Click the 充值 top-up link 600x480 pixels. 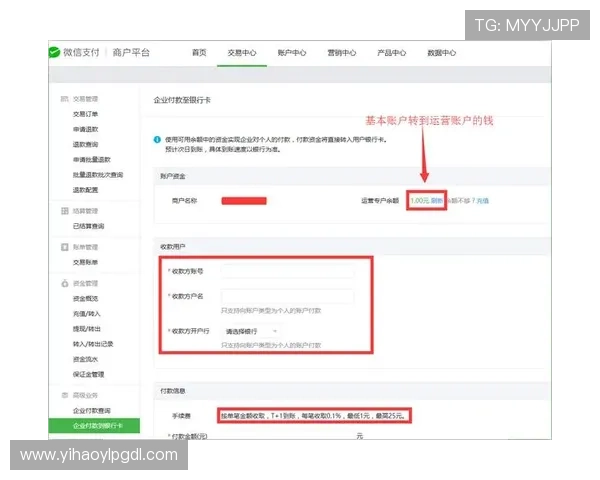pyautogui.click(x=483, y=201)
